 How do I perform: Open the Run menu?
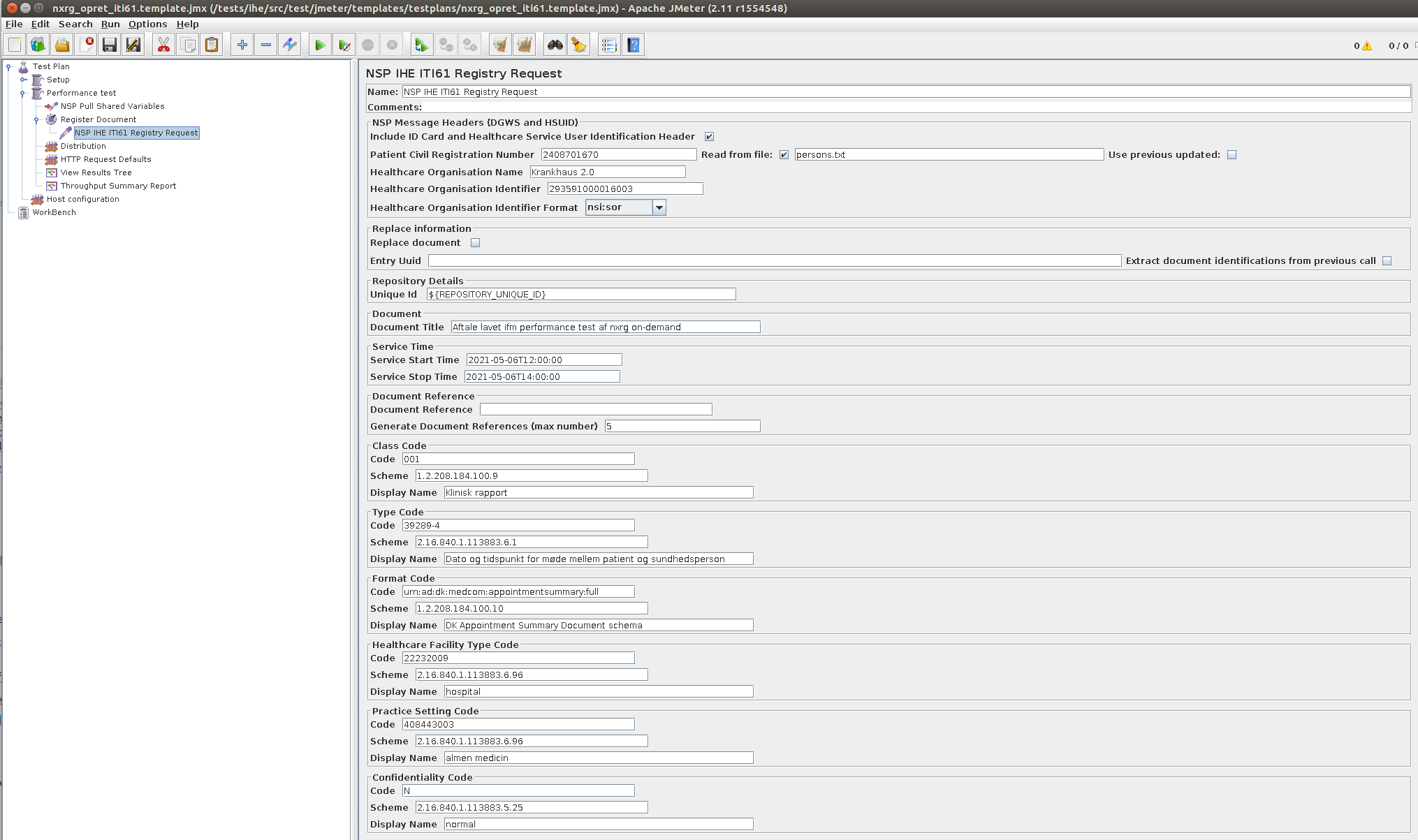tap(110, 24)
